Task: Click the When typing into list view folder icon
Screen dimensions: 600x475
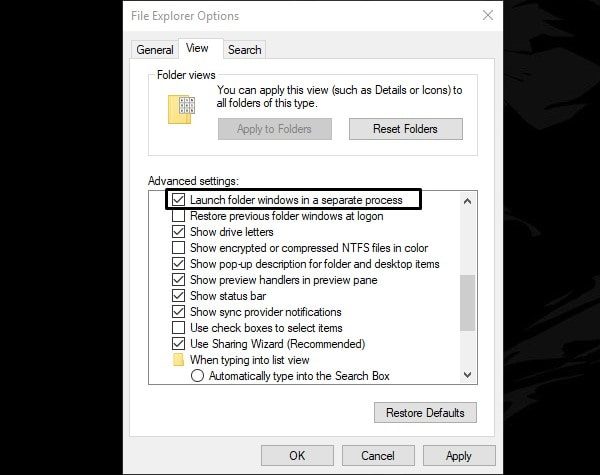Action: click(178, 360)
